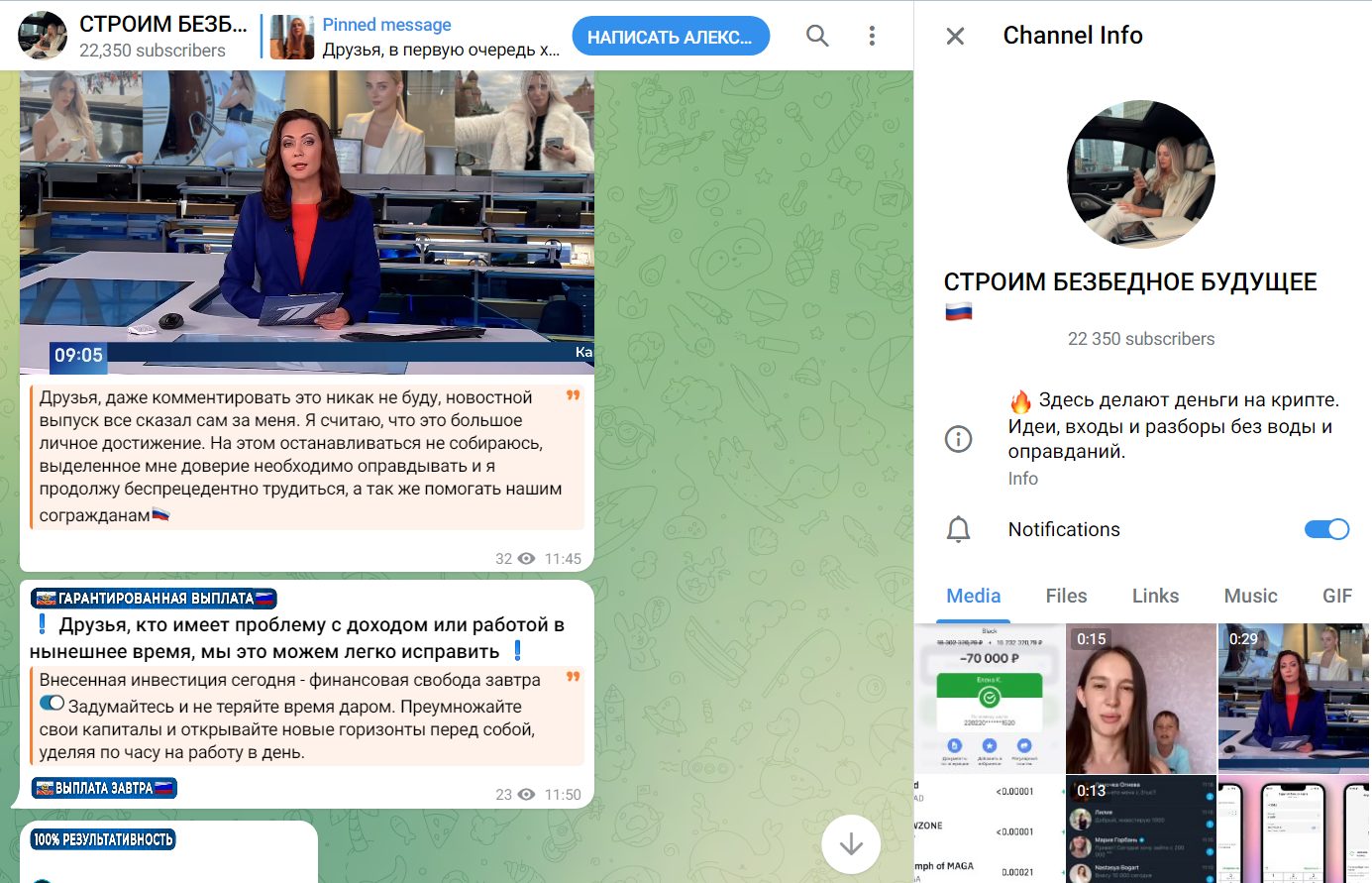Click the 100% РЕЗУЛЬТАТИВНОСТЬ badge
The image size is (1372, 883).
coord(103,839)
